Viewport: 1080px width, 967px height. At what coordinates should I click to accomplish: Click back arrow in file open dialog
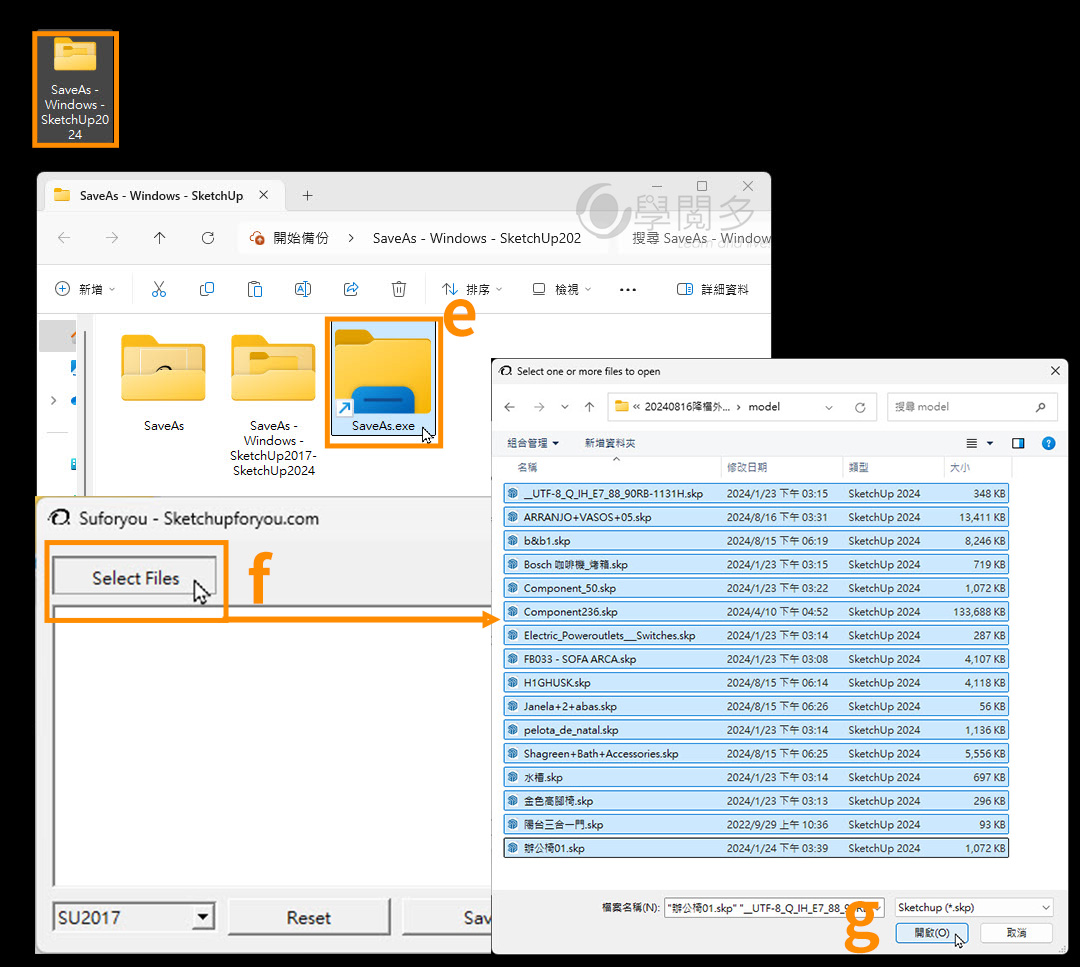(510, 407)
